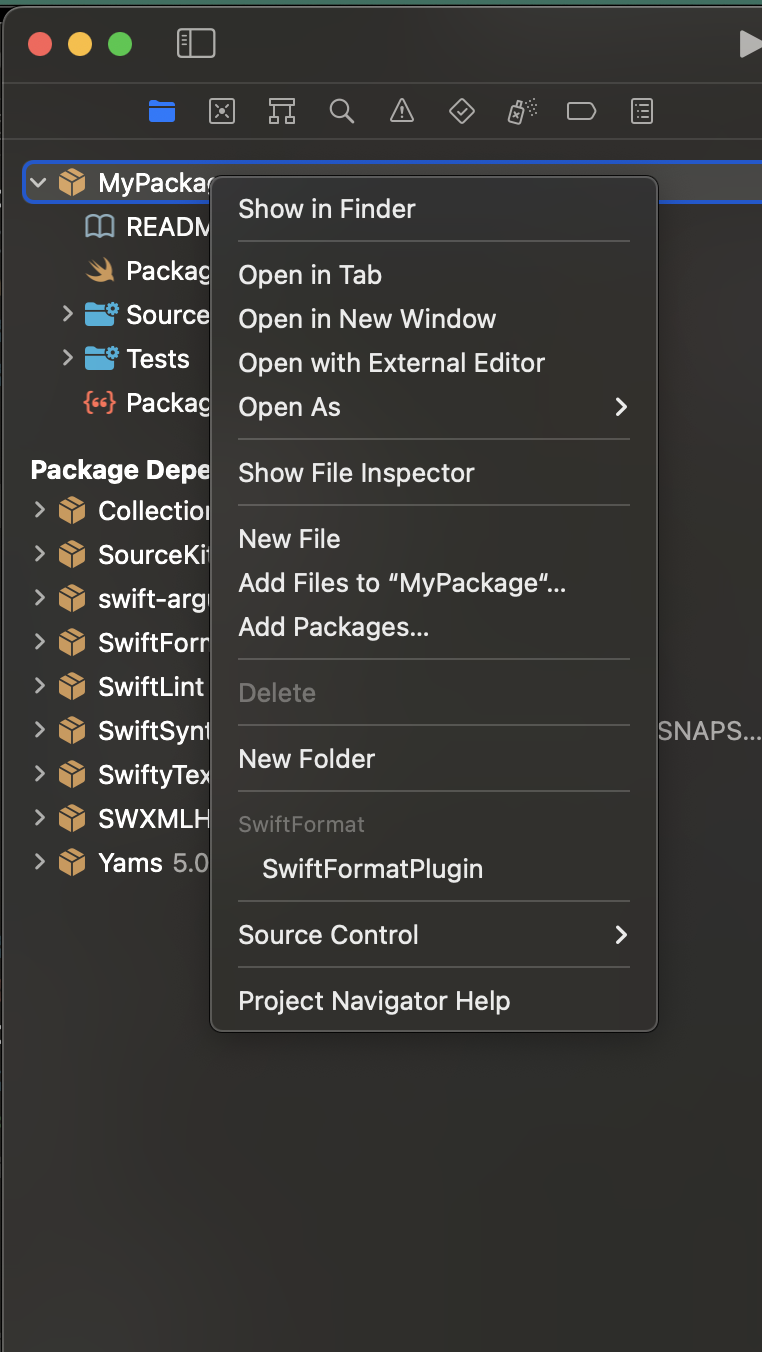Expand the SwiftLint package dependency
The height and width of the screenshot is (1352, 762).
(x=40, y=686)
